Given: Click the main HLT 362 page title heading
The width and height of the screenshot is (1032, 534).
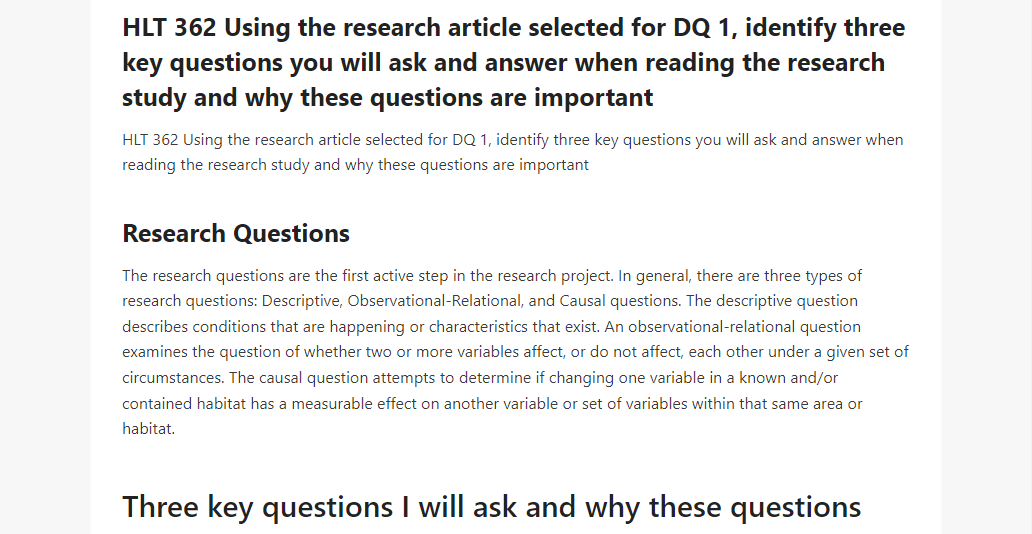Looking at the screenshot, I should pos(514,63).
